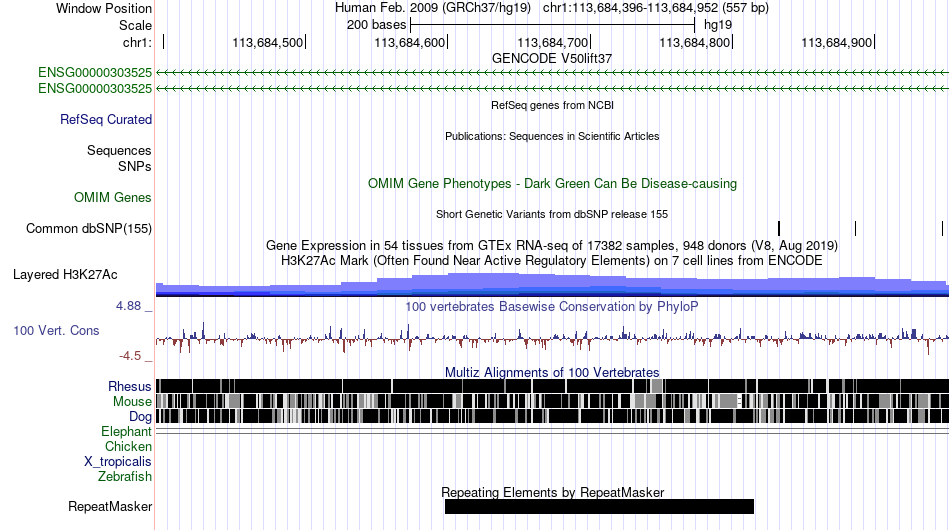Click the Dog alignment bar
950x530 pixels.
pyautogui.click(x=552, y=416)
